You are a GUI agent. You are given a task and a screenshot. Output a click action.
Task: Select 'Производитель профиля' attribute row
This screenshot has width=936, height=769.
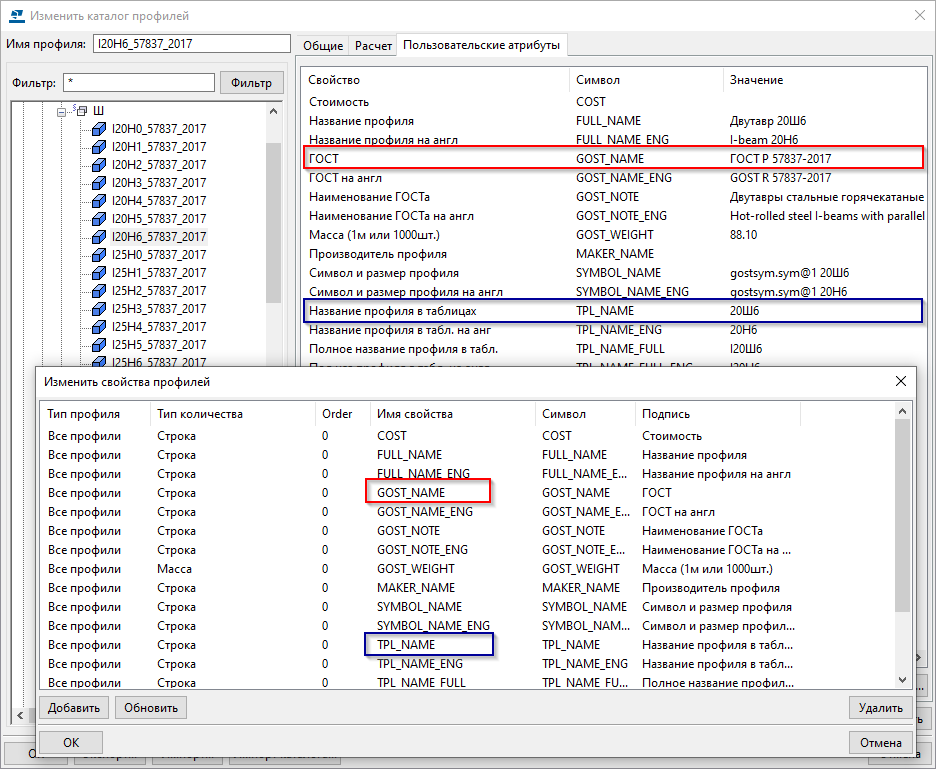(615, 254)
